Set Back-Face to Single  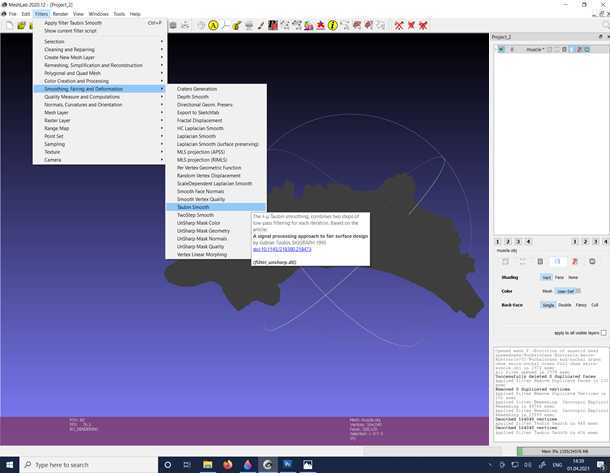click(548, 305)
